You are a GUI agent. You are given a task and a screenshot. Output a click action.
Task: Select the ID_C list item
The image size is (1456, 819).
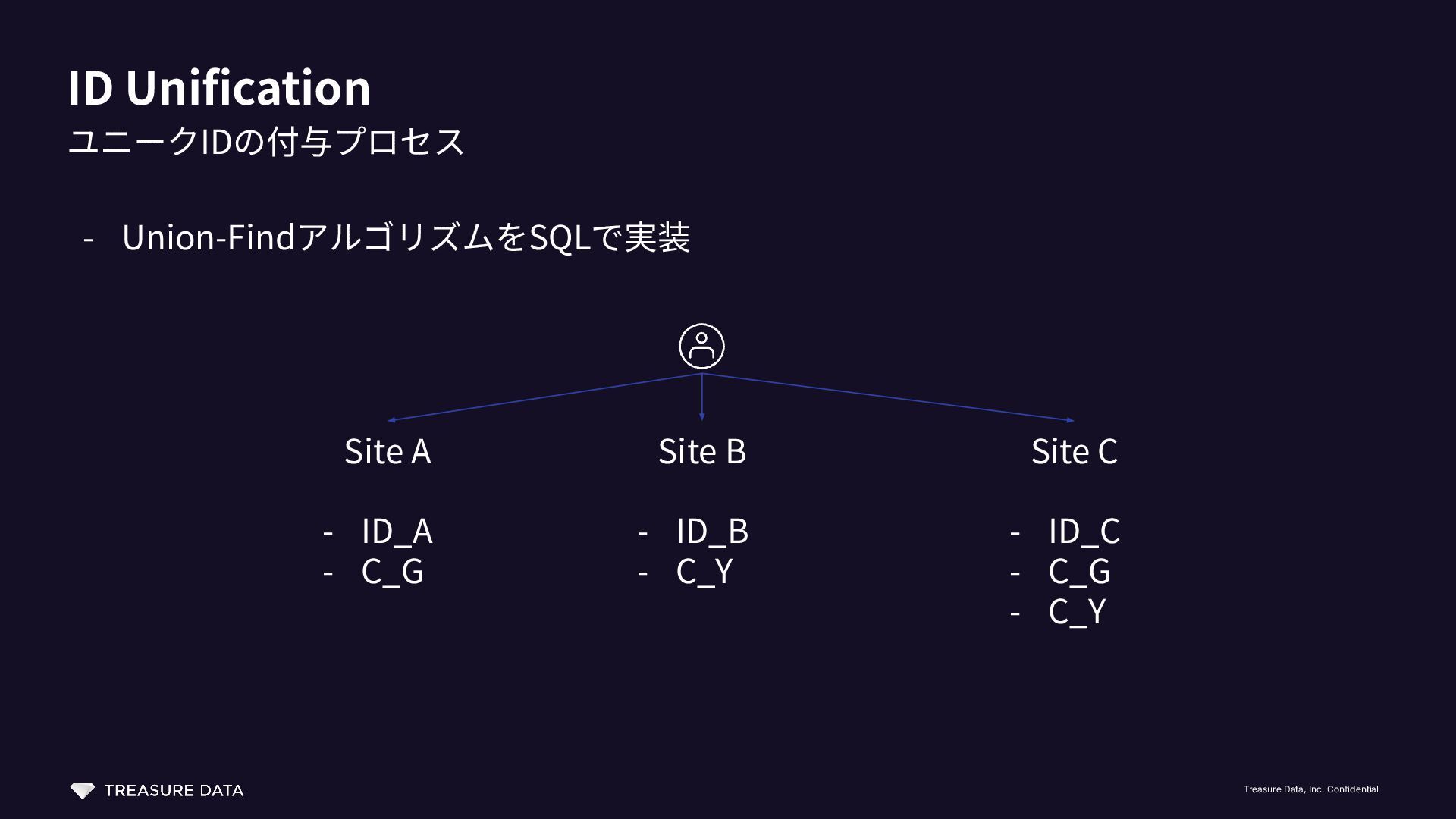[x=1084, y=531]
